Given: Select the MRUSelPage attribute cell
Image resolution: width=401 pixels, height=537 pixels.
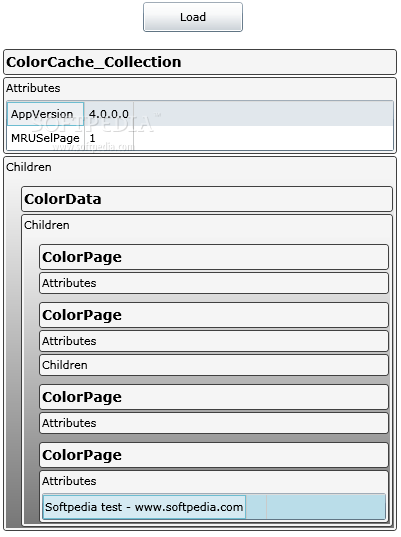Looking at the screenshot, I should tap(45, 138).
